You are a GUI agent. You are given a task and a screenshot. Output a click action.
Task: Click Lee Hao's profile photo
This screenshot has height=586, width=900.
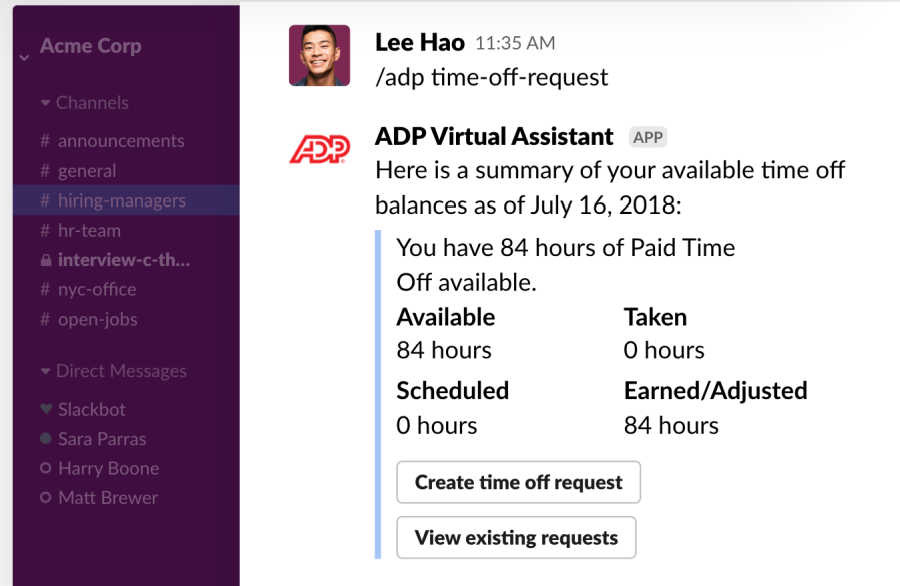(319, 55)
